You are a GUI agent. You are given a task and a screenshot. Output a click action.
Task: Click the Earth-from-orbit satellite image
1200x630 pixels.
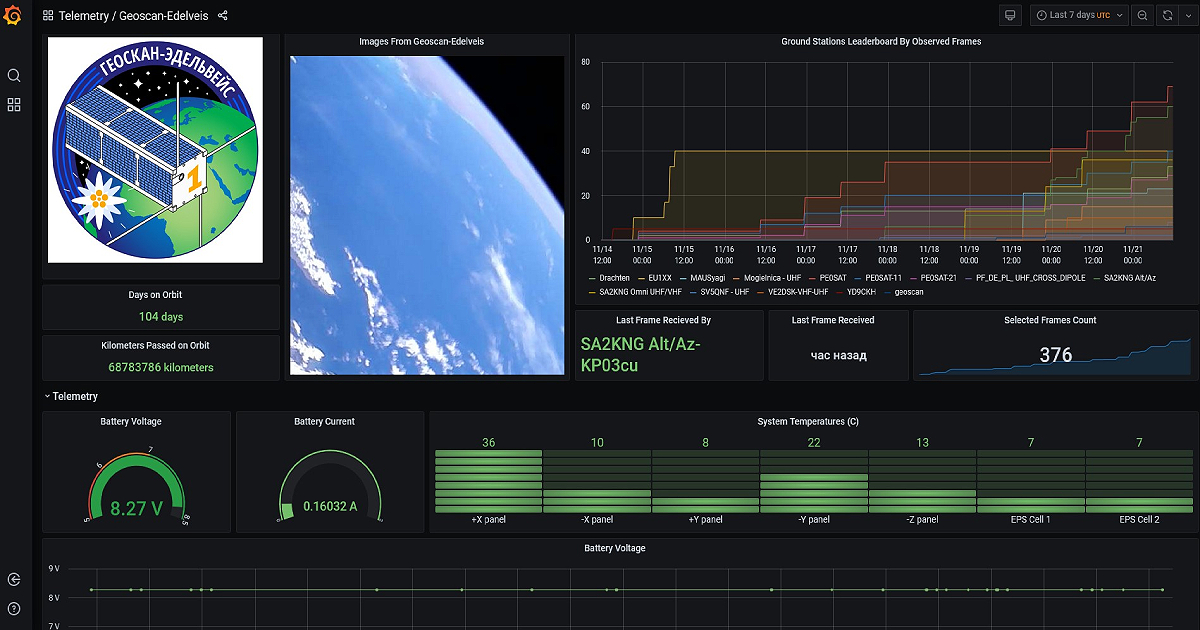pos(427,215)
